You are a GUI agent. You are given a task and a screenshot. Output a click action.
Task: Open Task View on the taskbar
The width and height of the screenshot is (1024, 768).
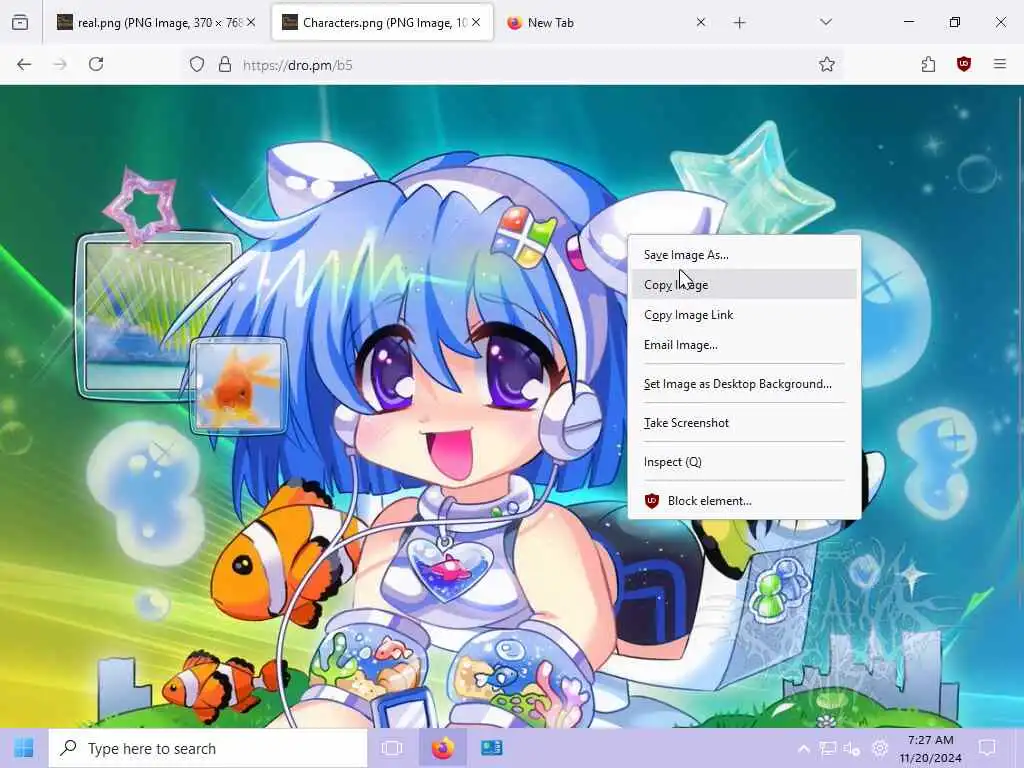(x=392, y=748)
